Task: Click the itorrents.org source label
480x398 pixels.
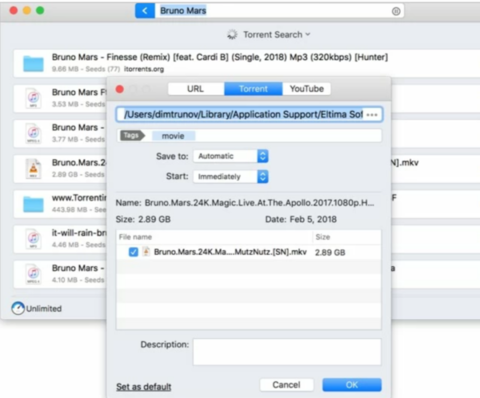Action: coord(144,69)
